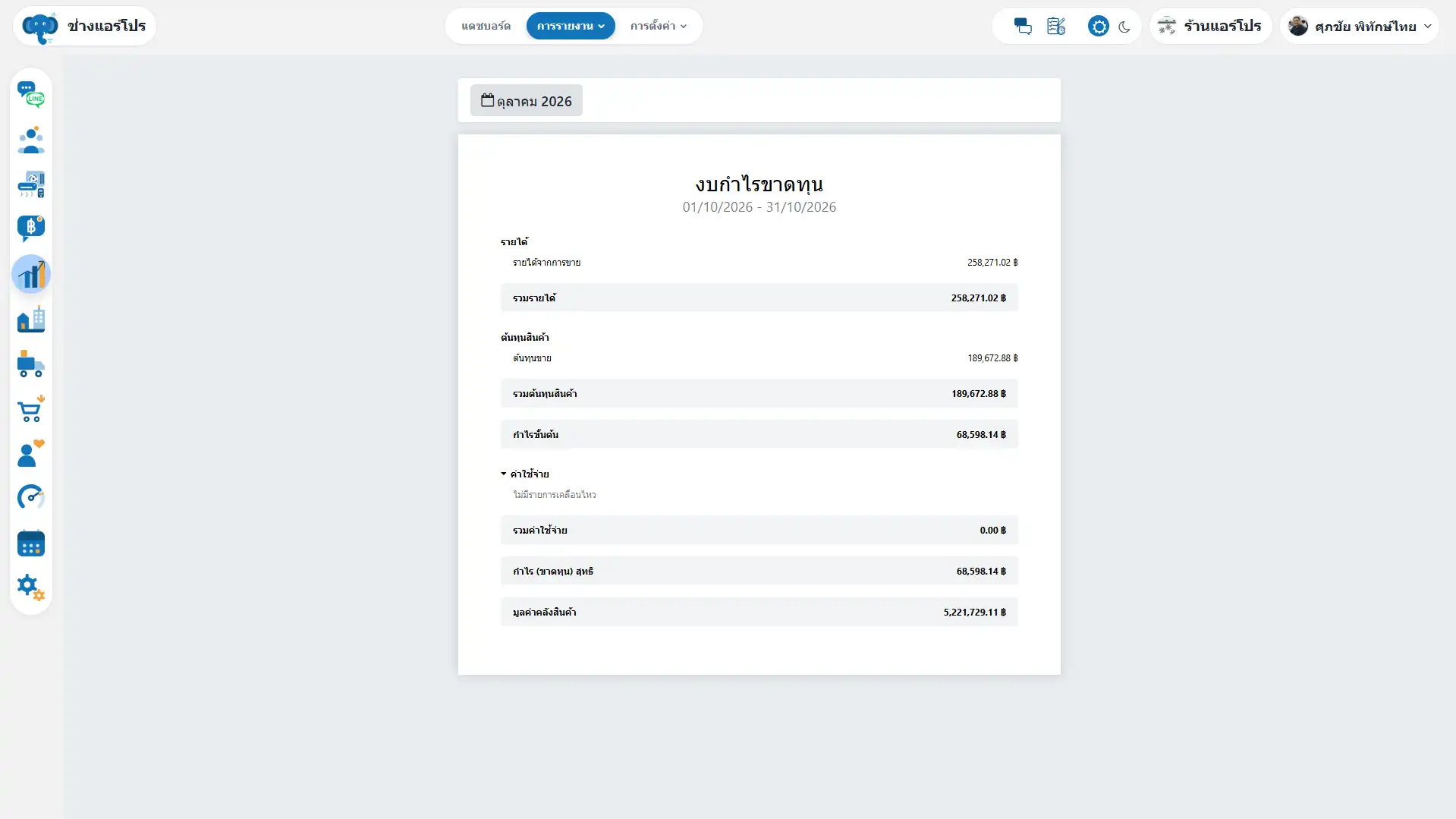Click the รวมต้นทุนสินค้า row label
The width and height of the screenshot is (1456, 819).
(545, 394)
